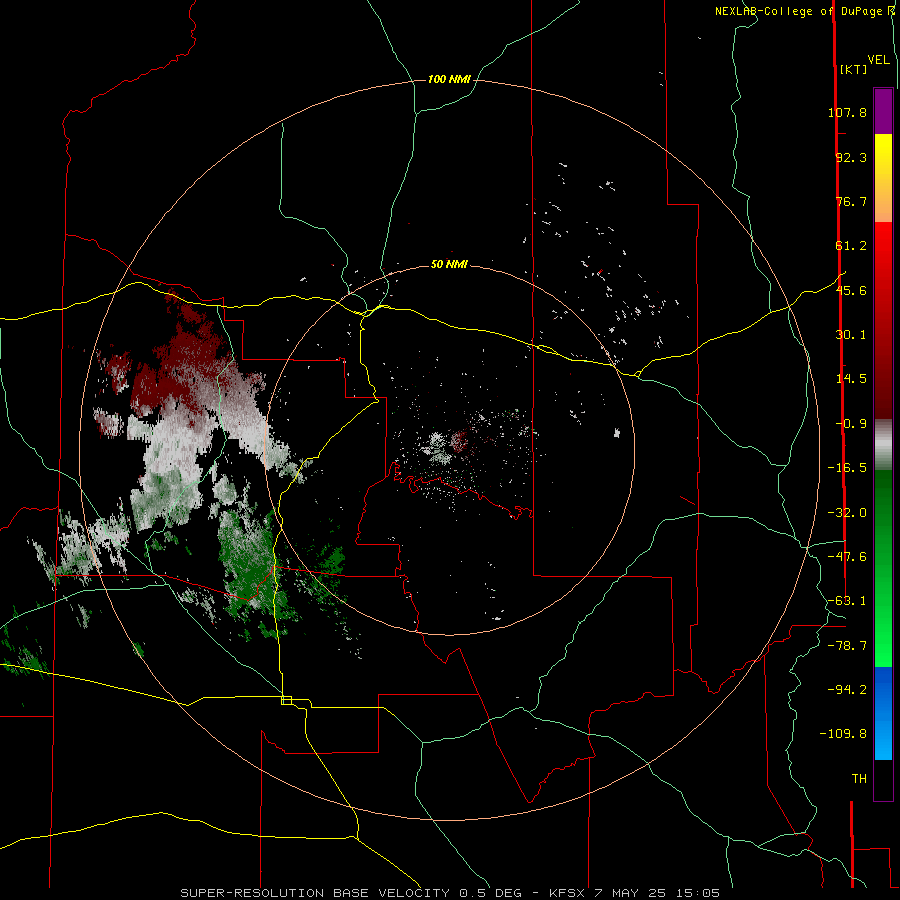The width and height of the screenshot is (900, 900).
Task: Click the blue segment of the color bar
Action: coord(883,713)
